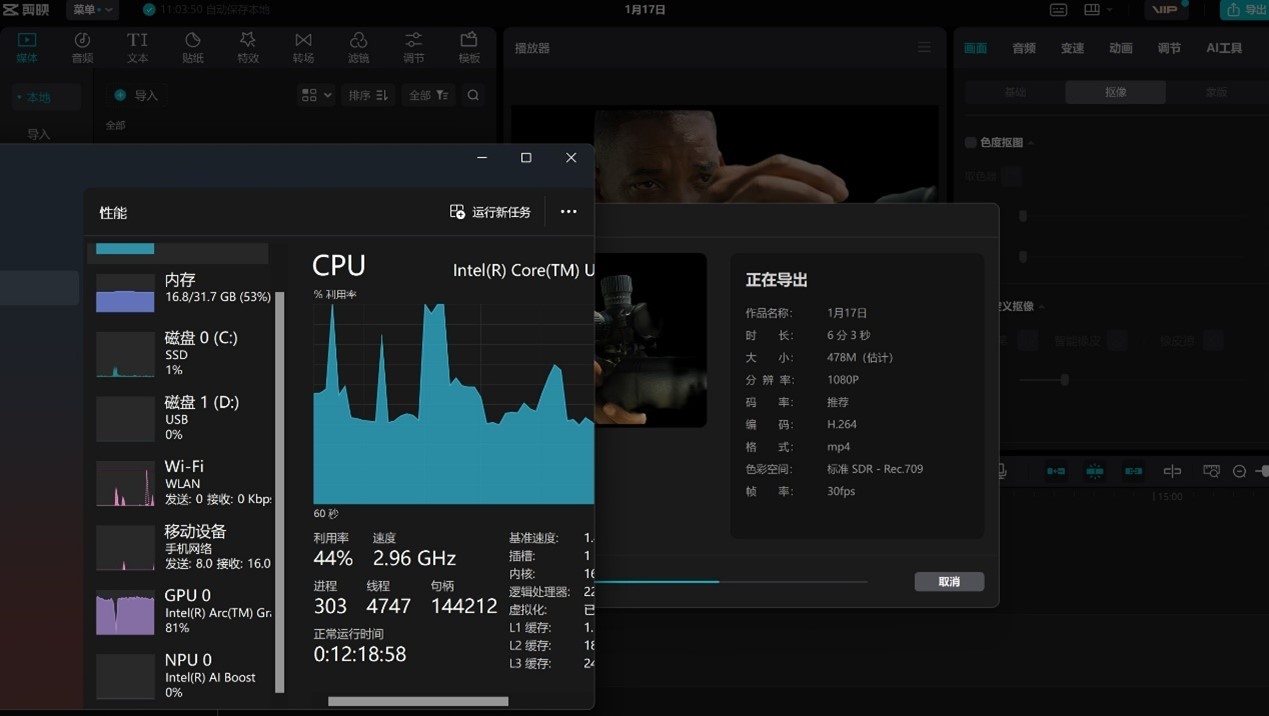
Task: Collapse the 本地 local section
Action: point(19,97)
